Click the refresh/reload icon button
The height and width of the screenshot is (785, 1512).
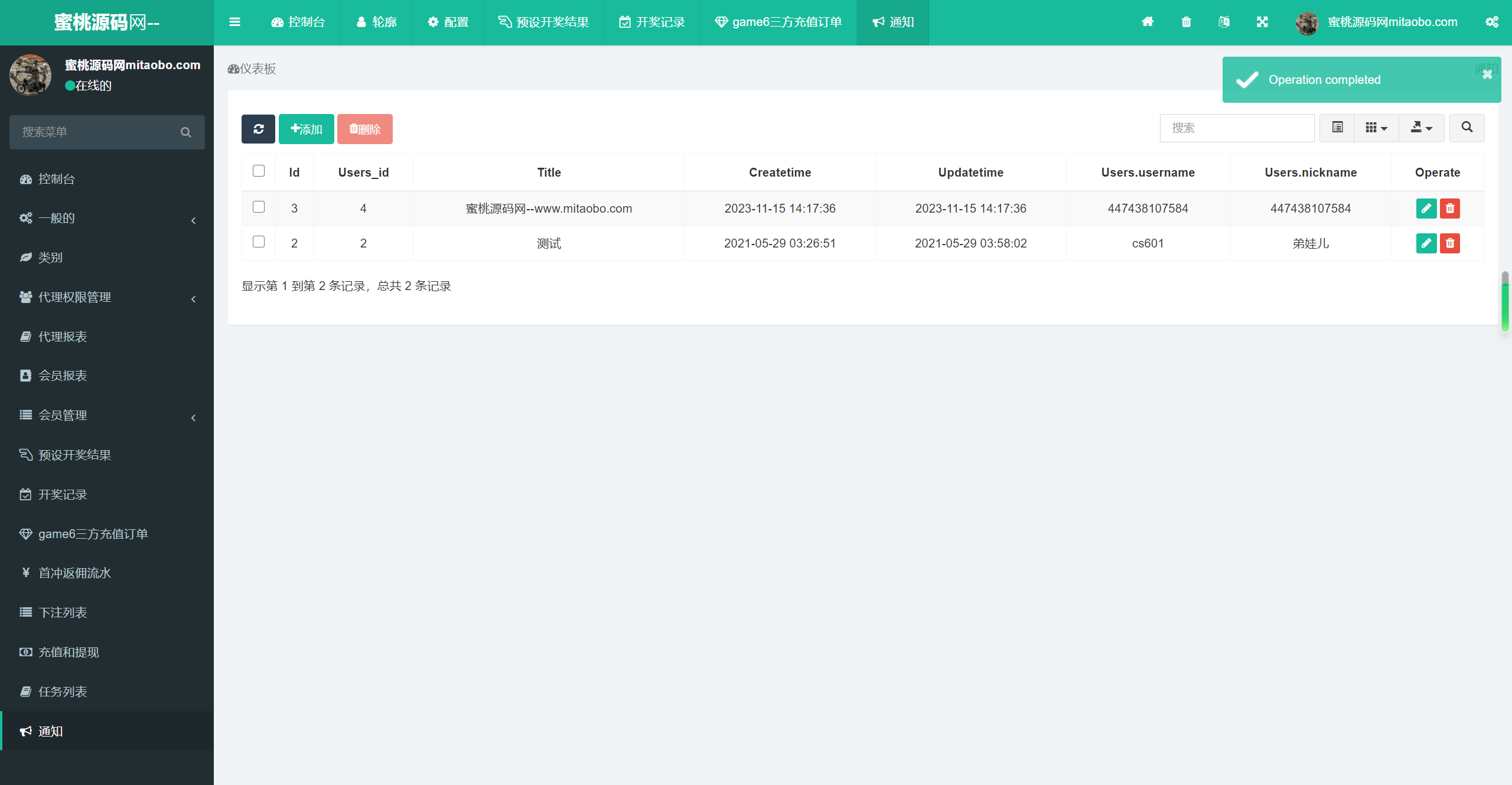tap(258, 128)
